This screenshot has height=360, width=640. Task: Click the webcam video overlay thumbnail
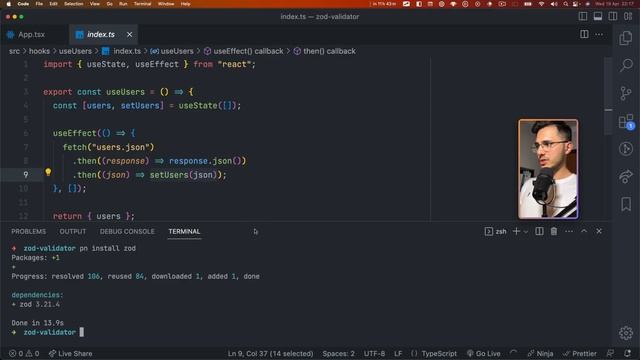click(x=548, y=169)
